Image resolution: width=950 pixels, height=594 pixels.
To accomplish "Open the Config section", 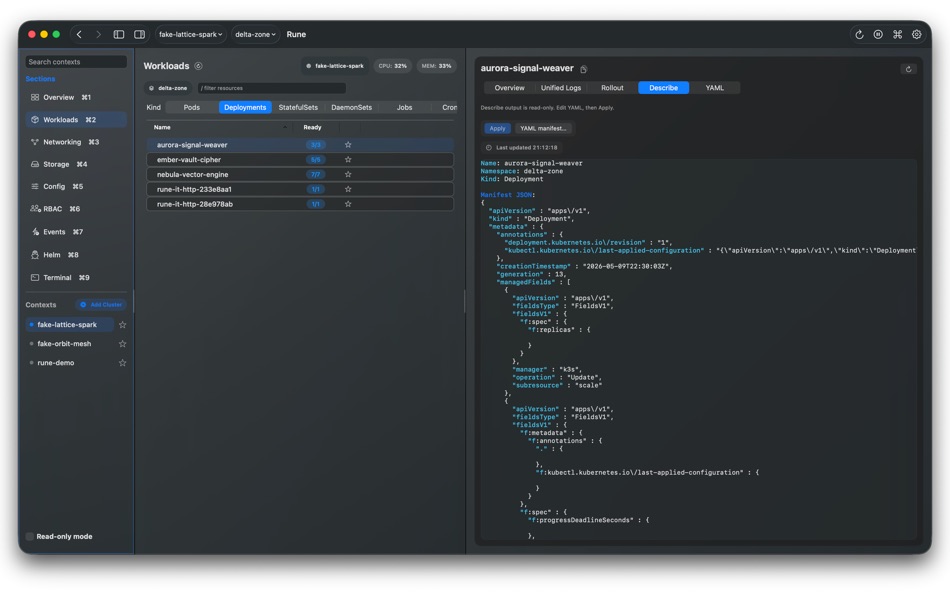I will pyautogui.click(x=76, y=187).
